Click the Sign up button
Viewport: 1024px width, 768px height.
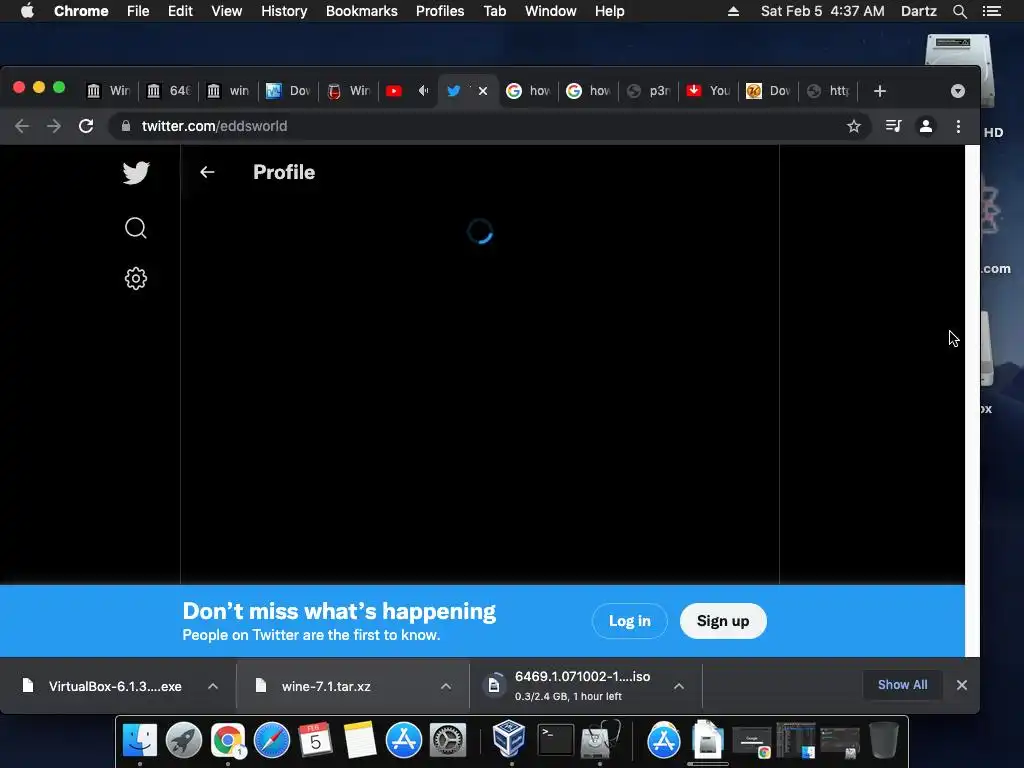coord(723,621)
